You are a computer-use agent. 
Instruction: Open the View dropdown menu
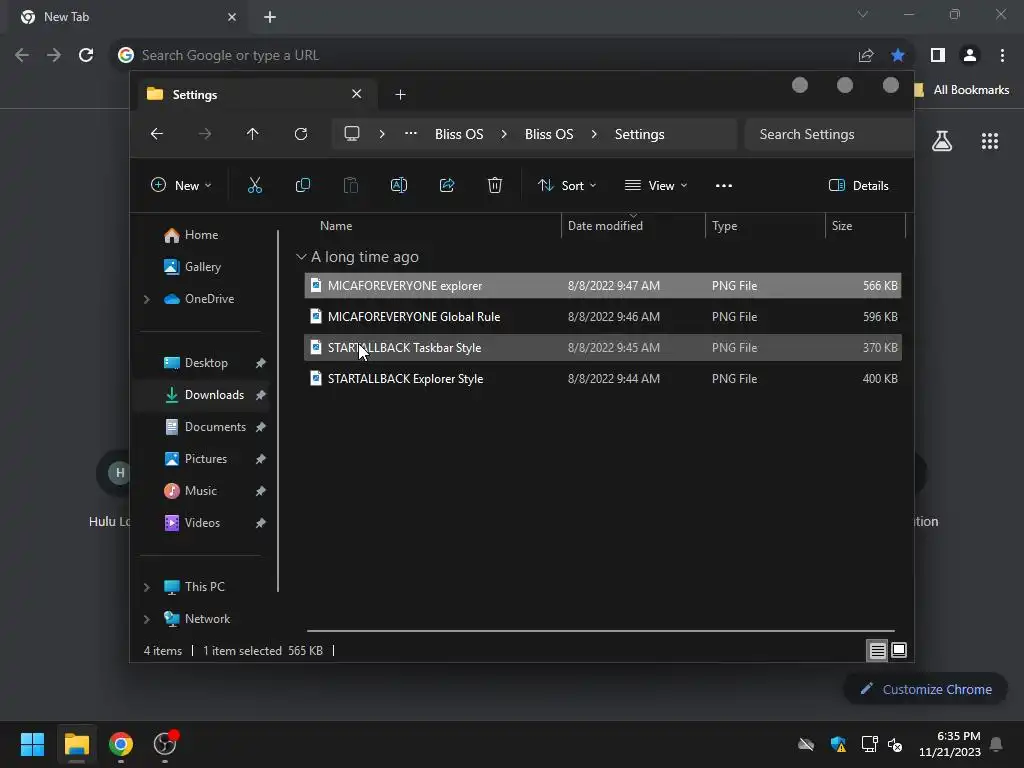pos(656,185)
